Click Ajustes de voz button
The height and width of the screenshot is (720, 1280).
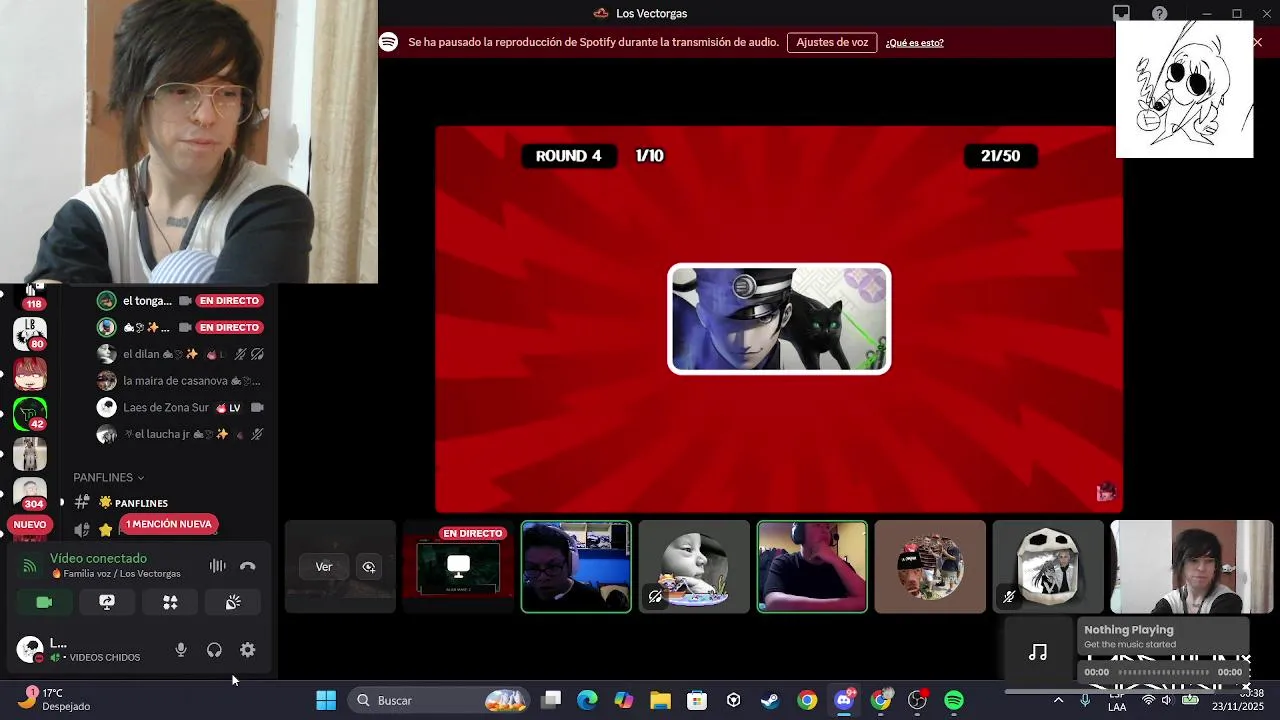[832, 42]
